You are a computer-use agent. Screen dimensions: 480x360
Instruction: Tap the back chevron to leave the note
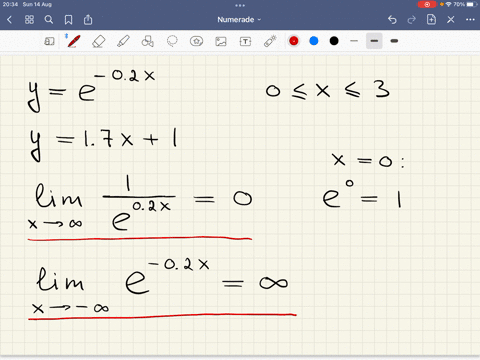pos(9,20)
